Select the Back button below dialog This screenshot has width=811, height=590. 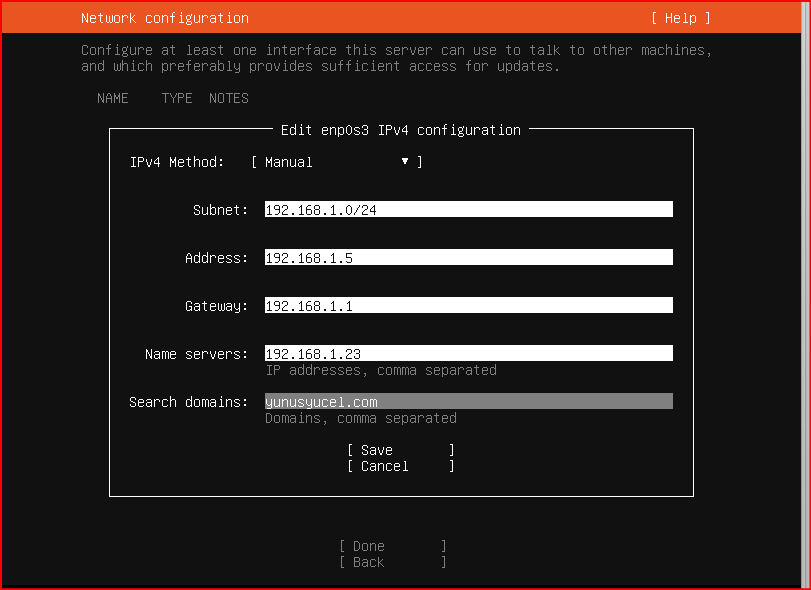pyautogui.click(x=393, y=562)
